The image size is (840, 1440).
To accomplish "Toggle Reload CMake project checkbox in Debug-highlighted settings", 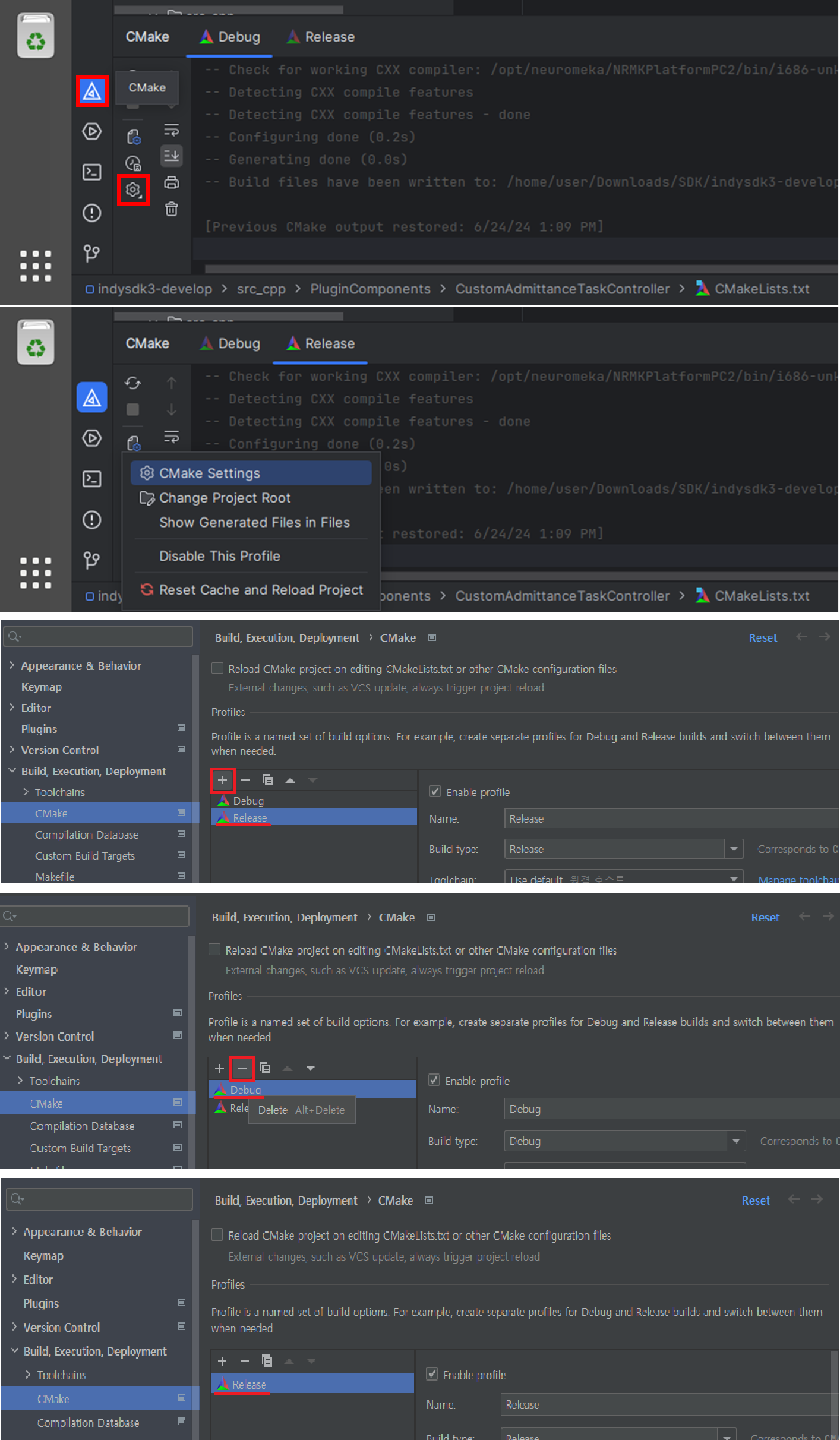I will (215, 950).
